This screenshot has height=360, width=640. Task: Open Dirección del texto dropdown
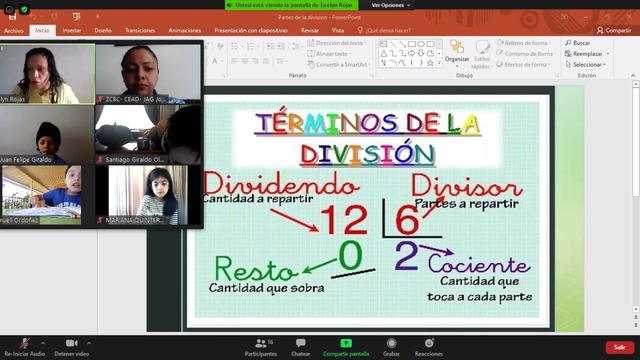pyautogui.click(x=337, y=43)
